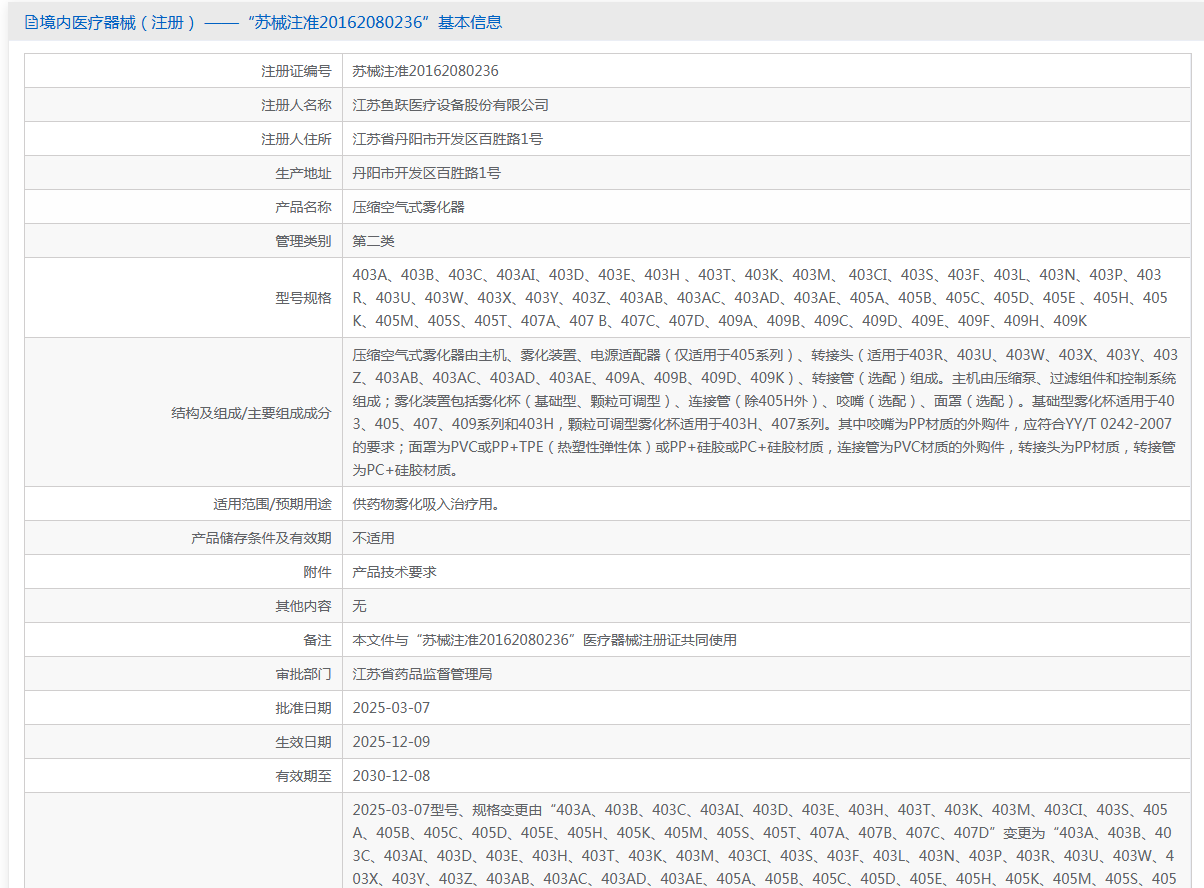Select storage condition value 不适用

click(x=374, y=538)
